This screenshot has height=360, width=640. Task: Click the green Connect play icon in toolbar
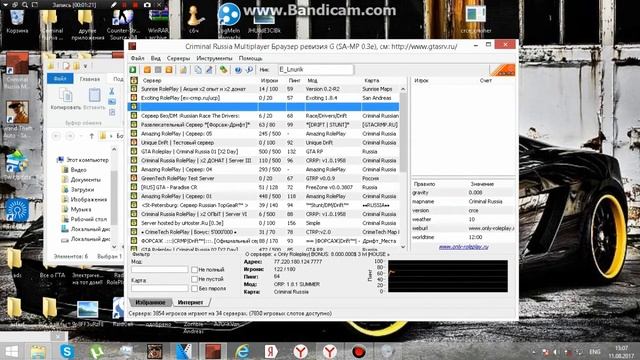pos(133,70)
